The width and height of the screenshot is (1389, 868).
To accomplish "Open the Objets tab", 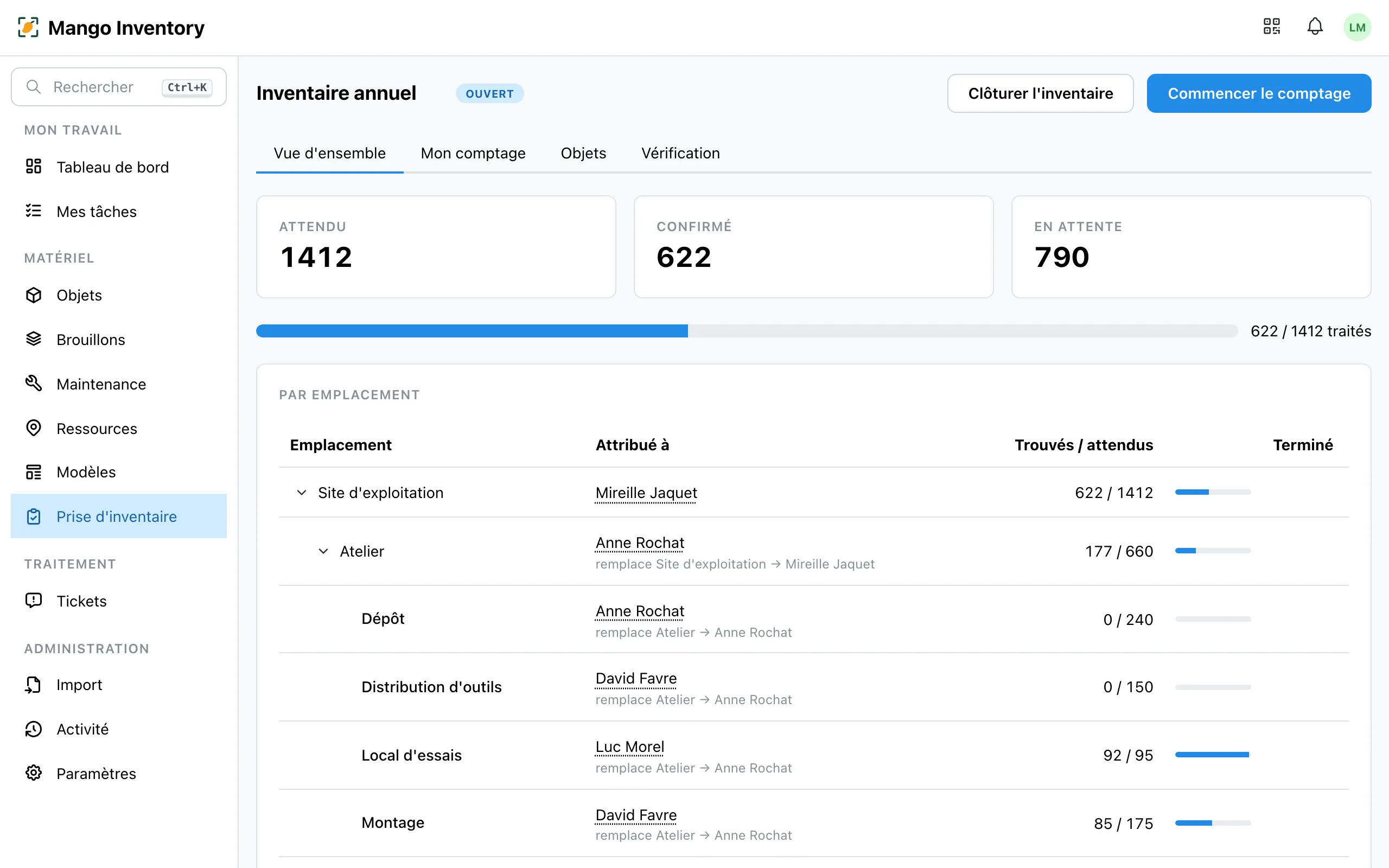I will pyautogui.click(x=583, y=154).
